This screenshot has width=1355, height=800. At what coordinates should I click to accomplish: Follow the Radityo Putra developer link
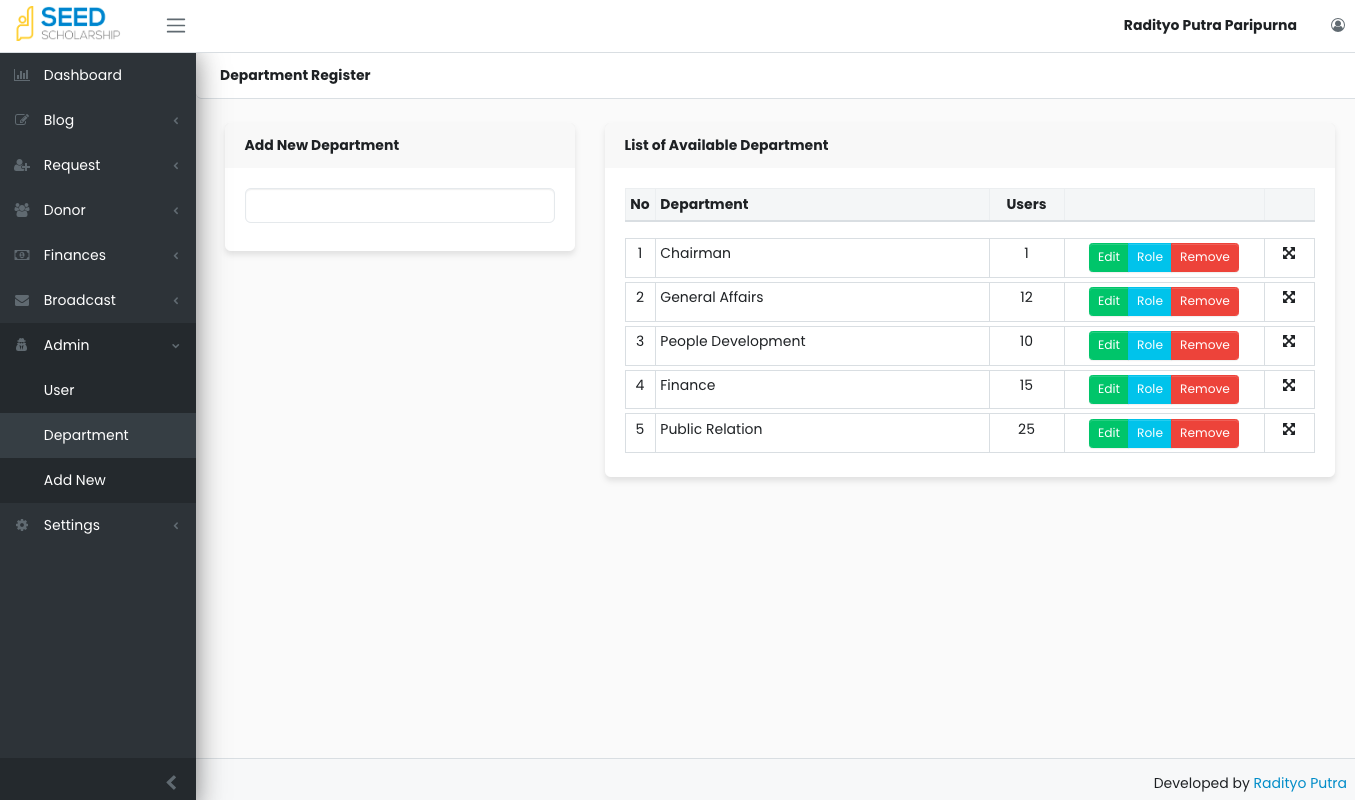point(1300,783)
